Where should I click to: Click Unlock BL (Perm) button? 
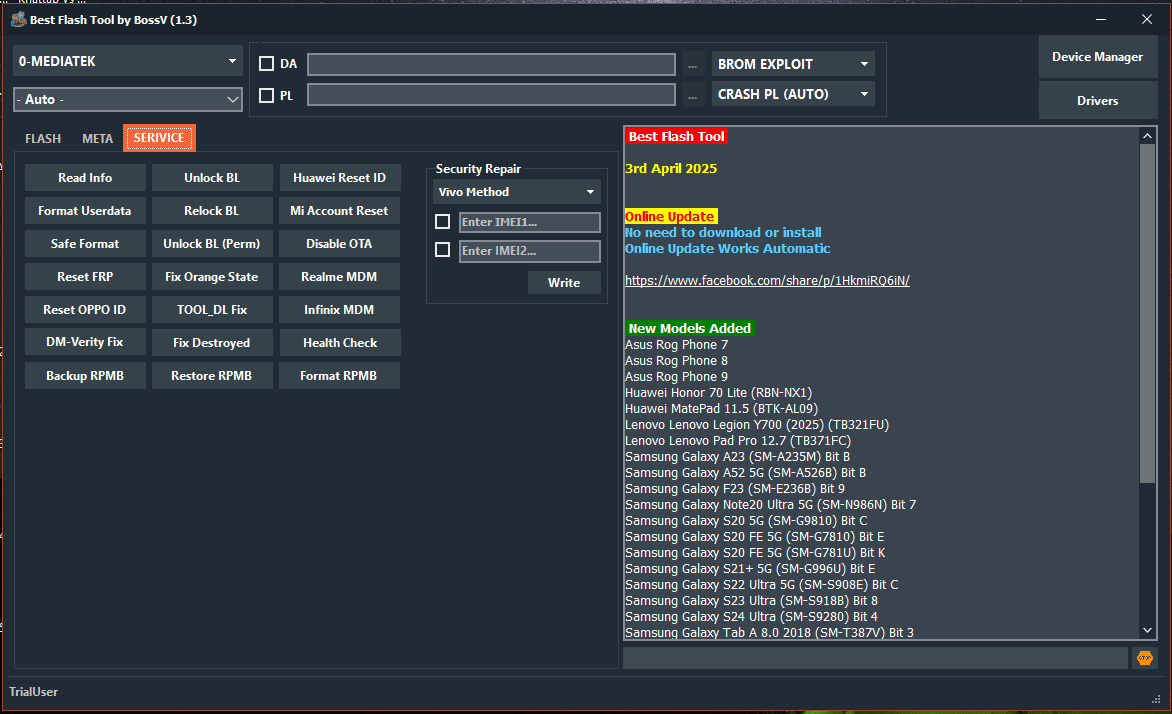(x=212, y=244)
